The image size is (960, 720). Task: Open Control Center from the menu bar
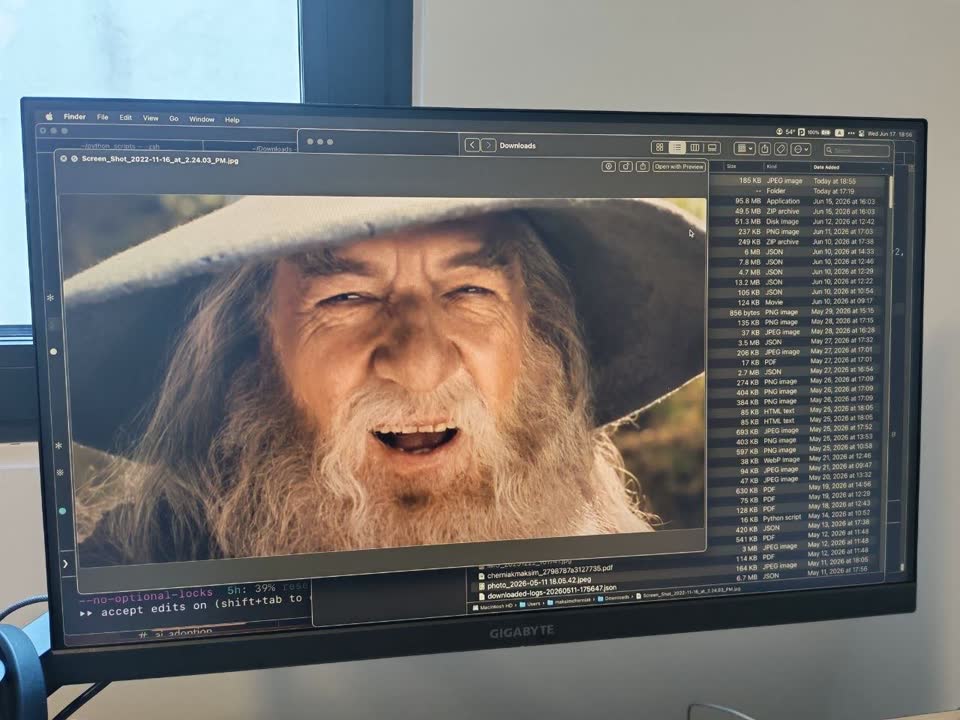pyautogui.click(x=861, y=133)
